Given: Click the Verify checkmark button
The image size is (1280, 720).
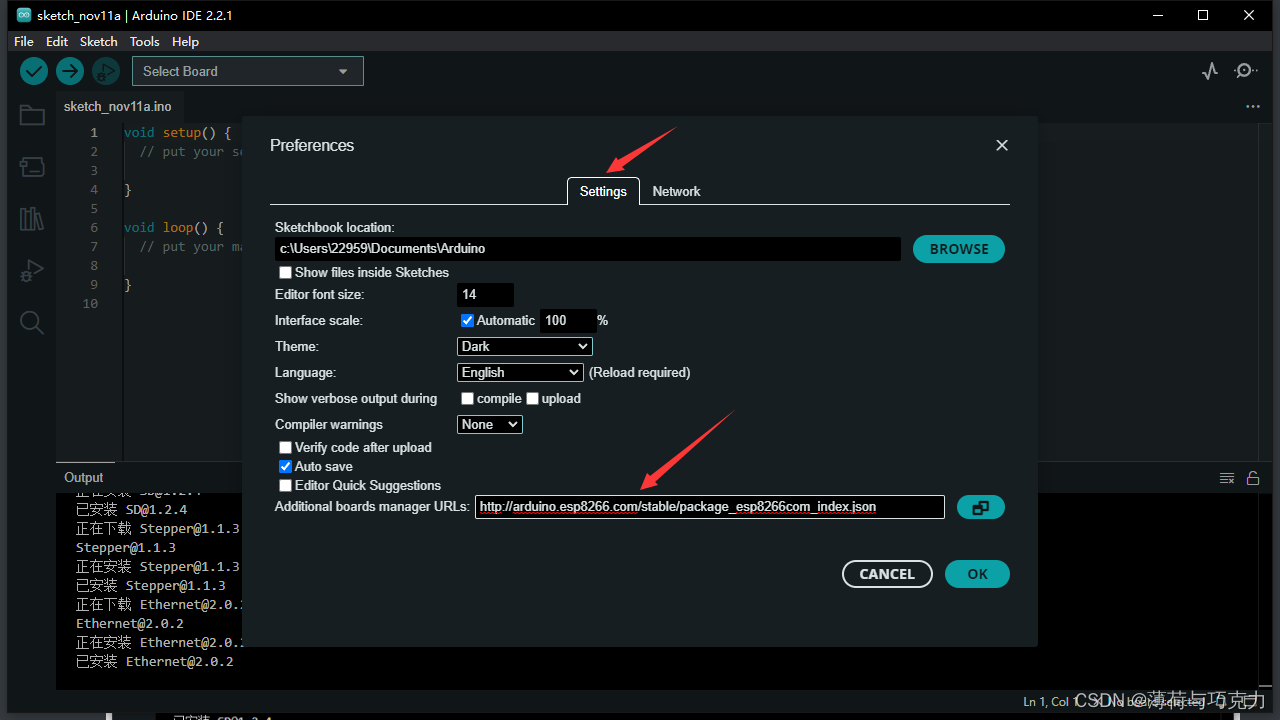Looking at the screenshot, I should pyautogui.click(x=34, y=71).
